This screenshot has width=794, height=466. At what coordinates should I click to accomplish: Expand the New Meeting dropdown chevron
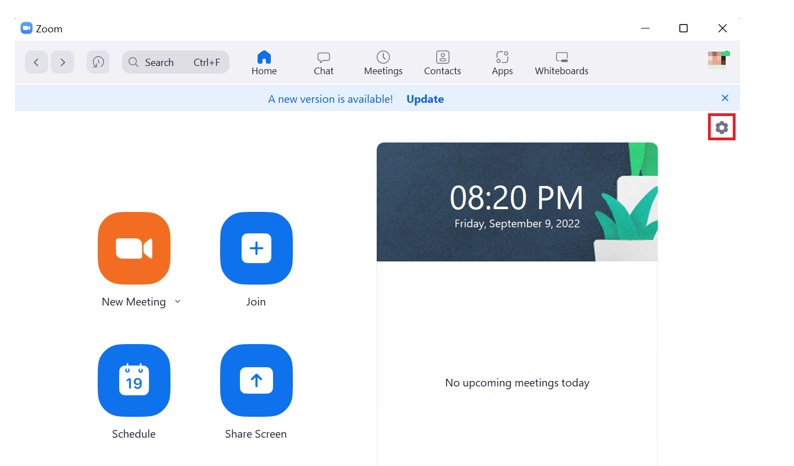click(x=178, y=302)
